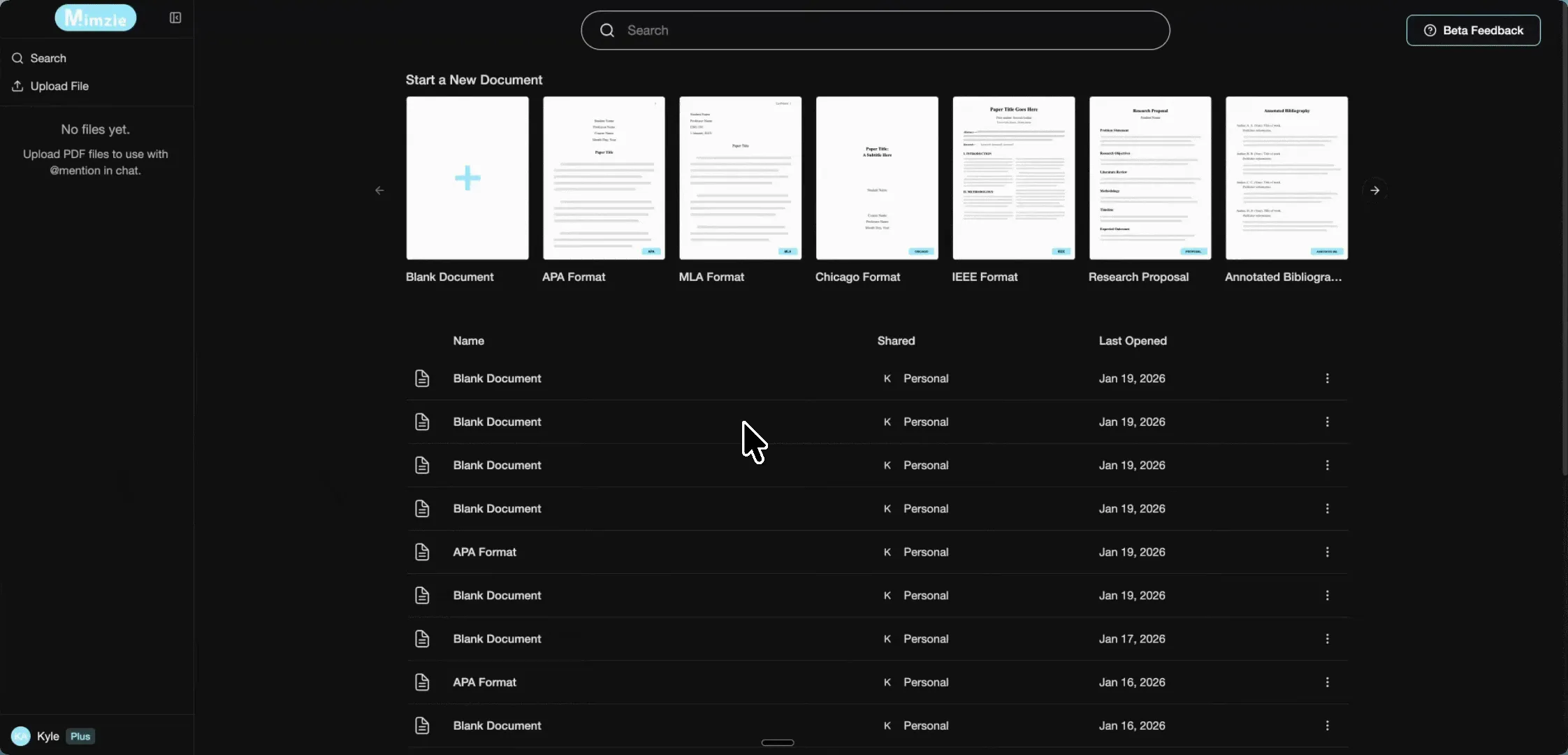Open three-dot menu for the first APA Format row
The image size is (1568, 755).
pos(1327,552)
